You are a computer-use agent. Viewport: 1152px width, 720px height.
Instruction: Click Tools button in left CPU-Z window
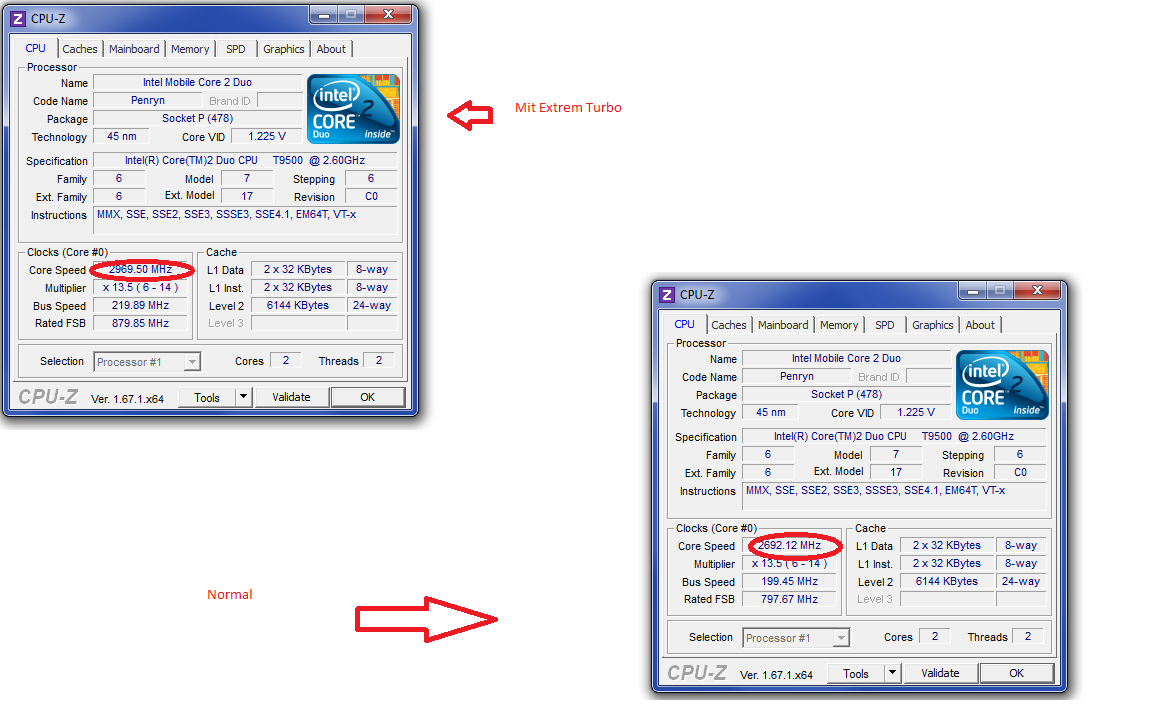[206, 397]
